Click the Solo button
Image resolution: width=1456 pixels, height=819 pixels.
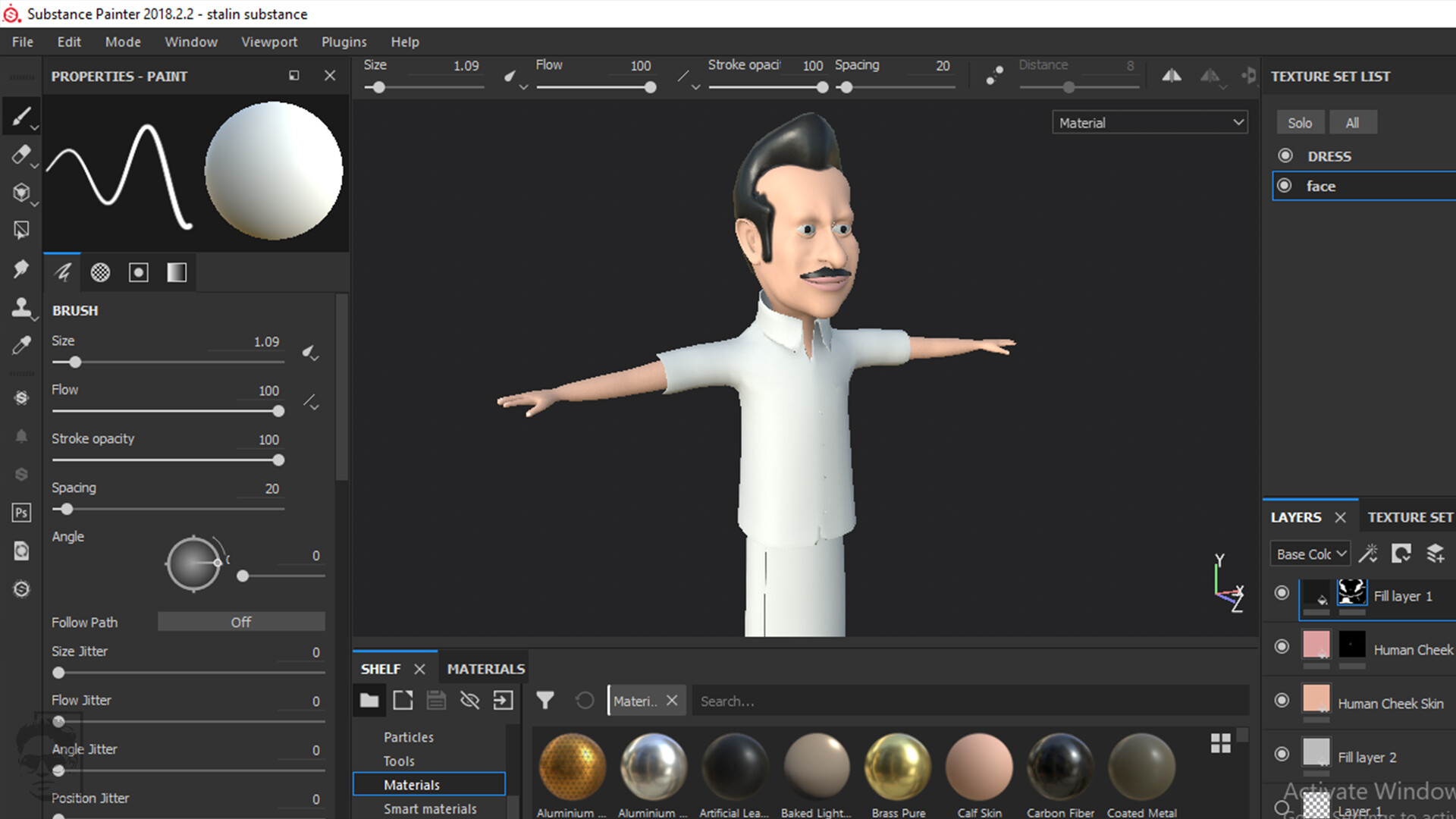[1300, 123]
